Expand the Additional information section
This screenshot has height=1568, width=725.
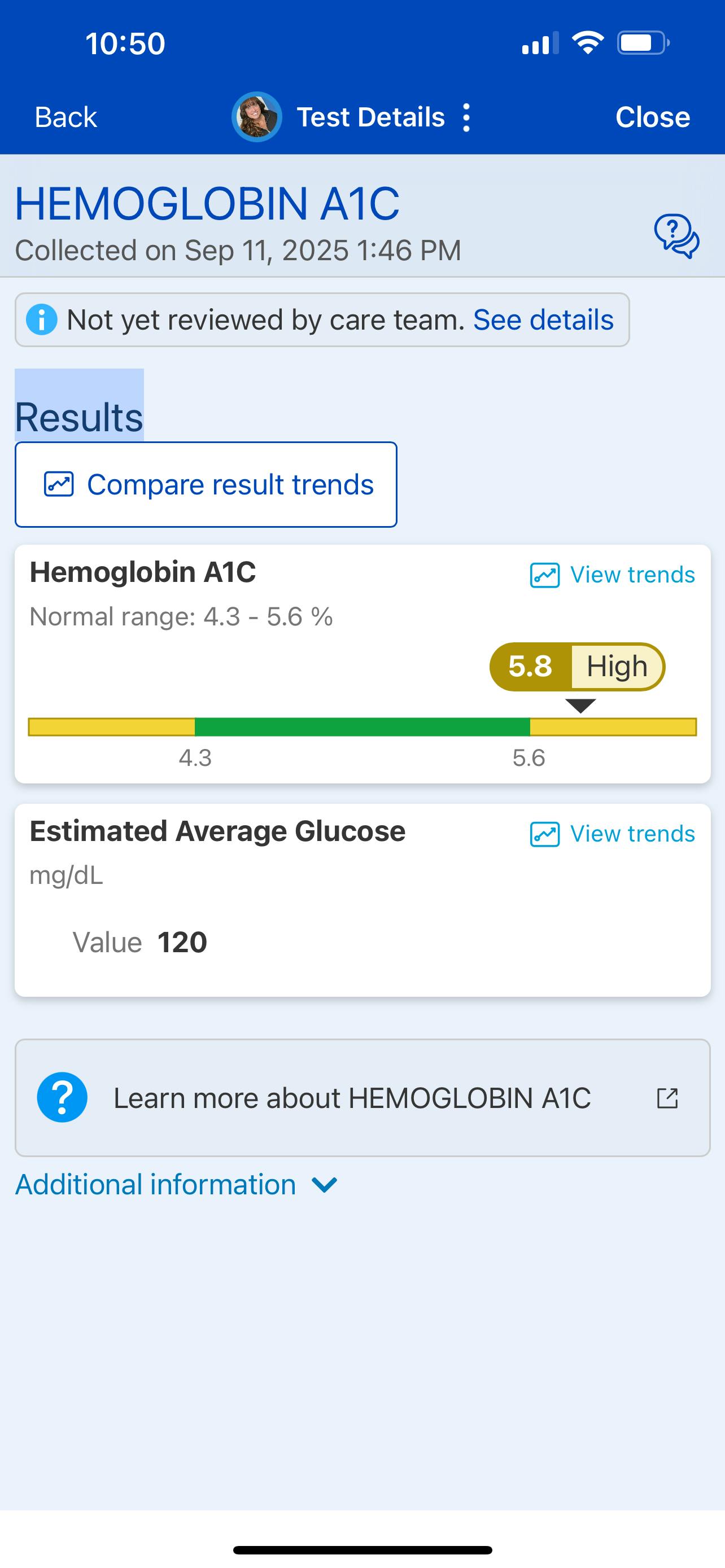pos(156,1185)
